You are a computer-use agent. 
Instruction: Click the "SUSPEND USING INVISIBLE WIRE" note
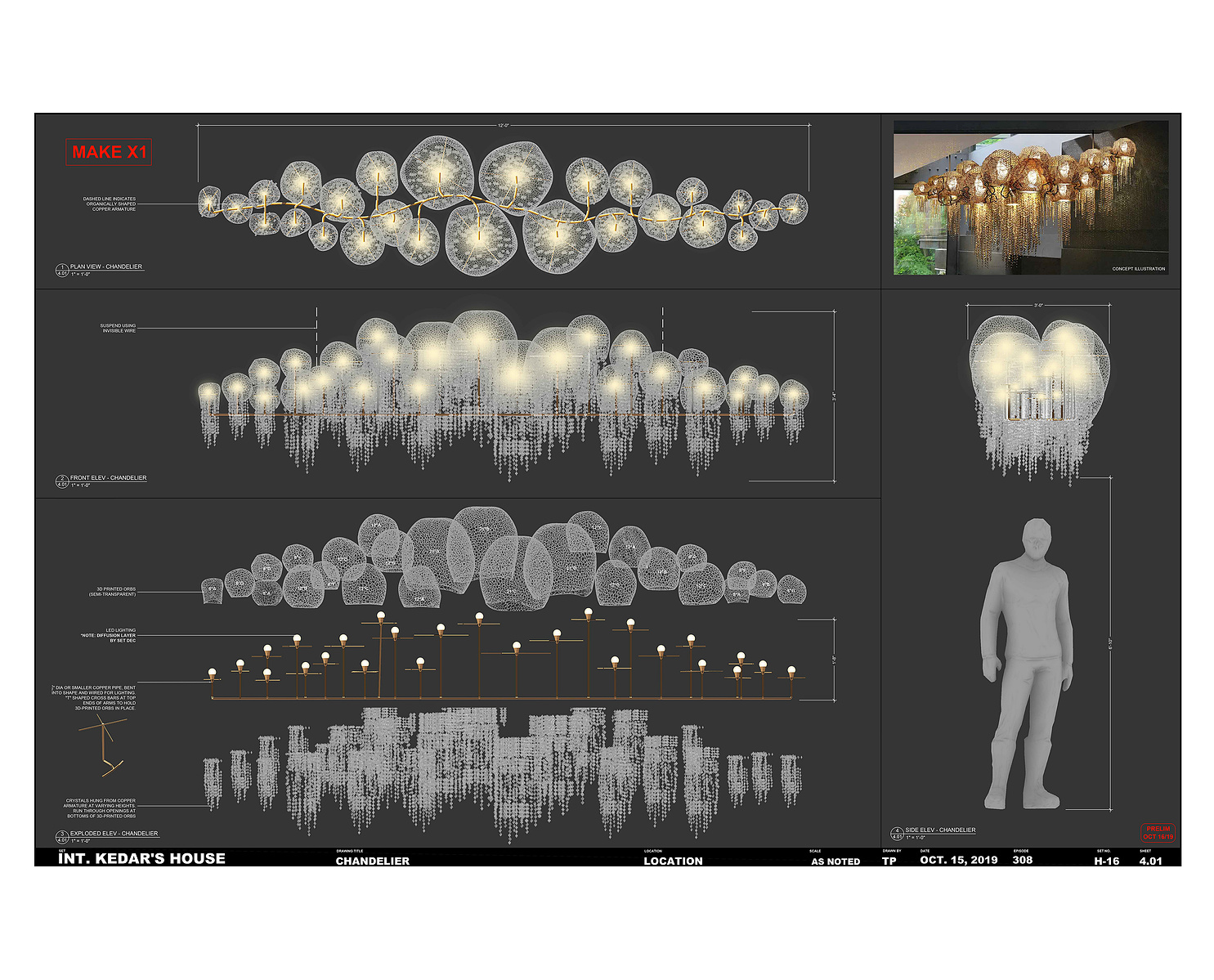pyautogui.click(x=118, y=328)
